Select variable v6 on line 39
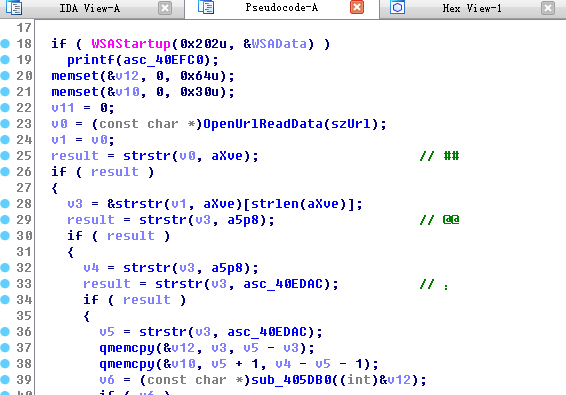The image size is (566, 395). pos(107,380)
